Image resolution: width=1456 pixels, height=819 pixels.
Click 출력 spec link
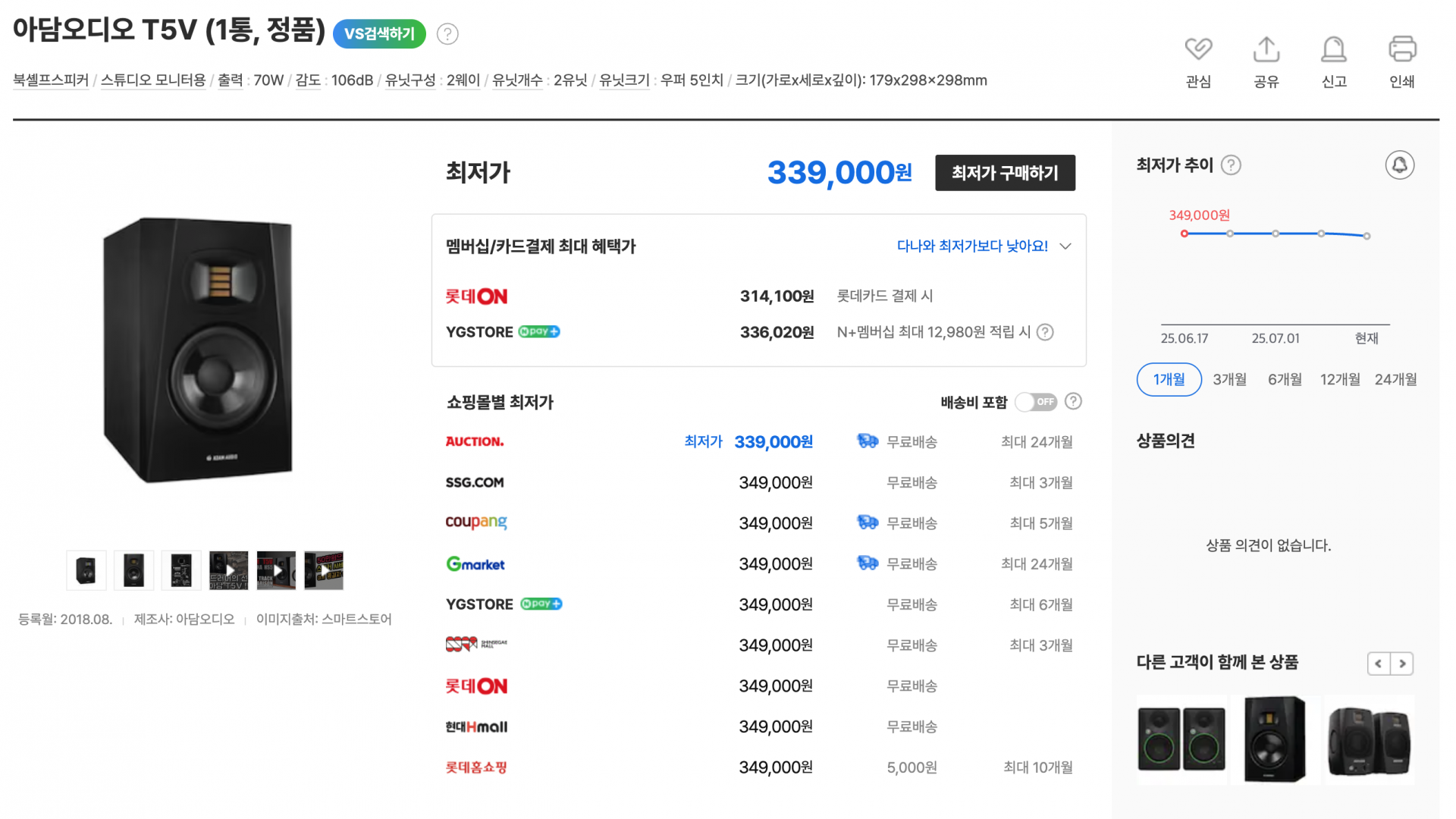231,80
